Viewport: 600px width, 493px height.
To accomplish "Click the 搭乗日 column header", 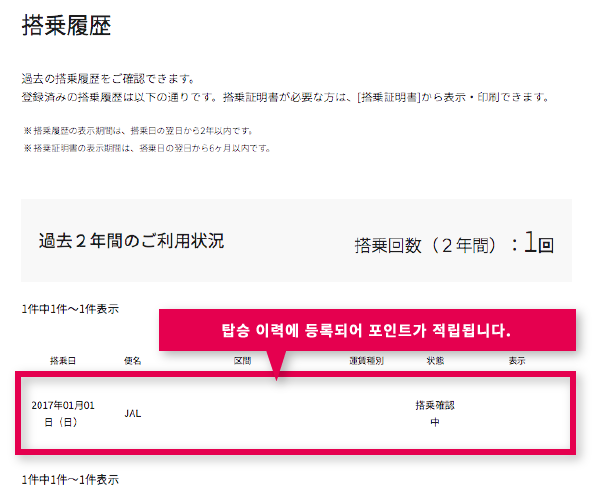I will click(x=63, y=361).
